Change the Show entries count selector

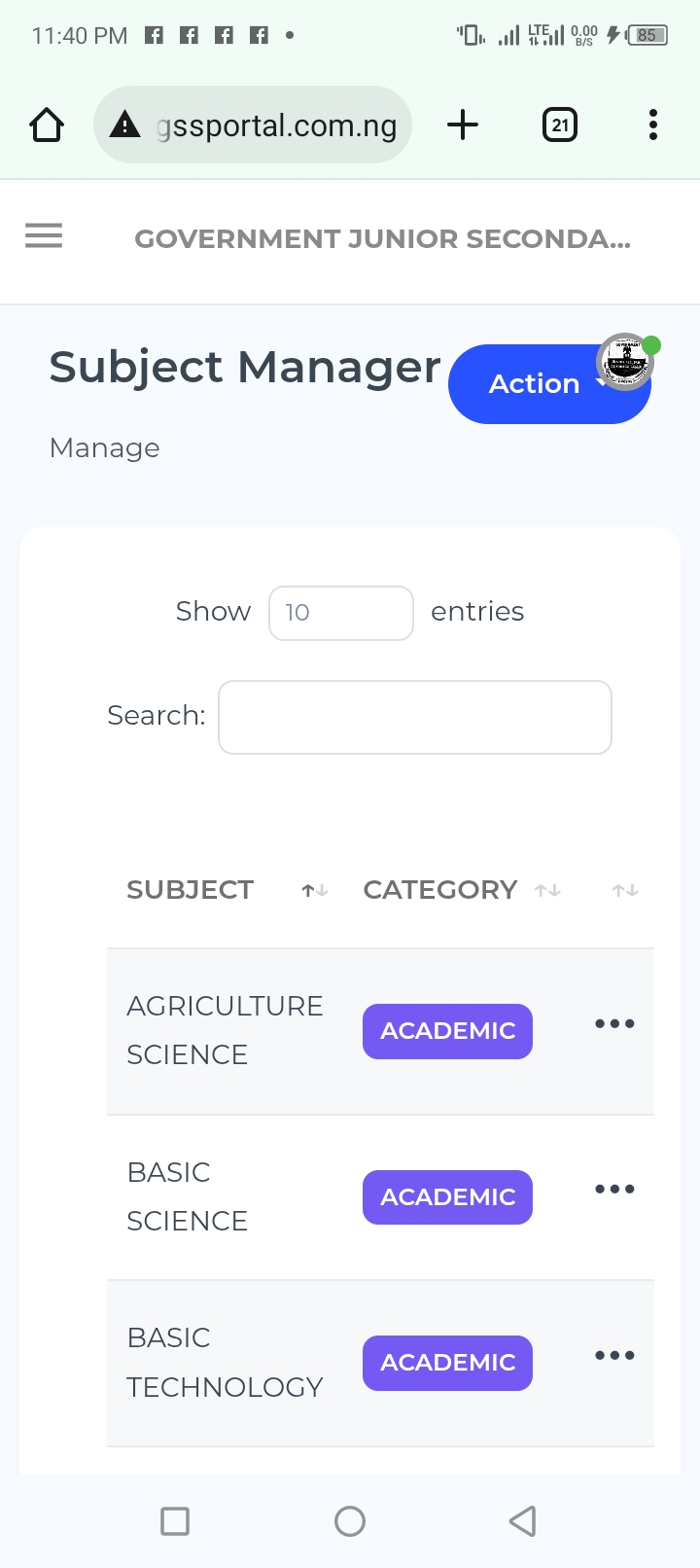point(340,613)
